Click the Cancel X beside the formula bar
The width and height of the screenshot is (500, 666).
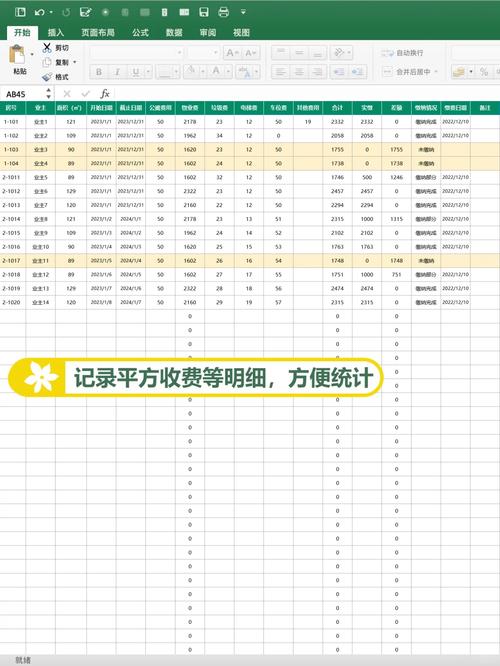click(67, 93)
